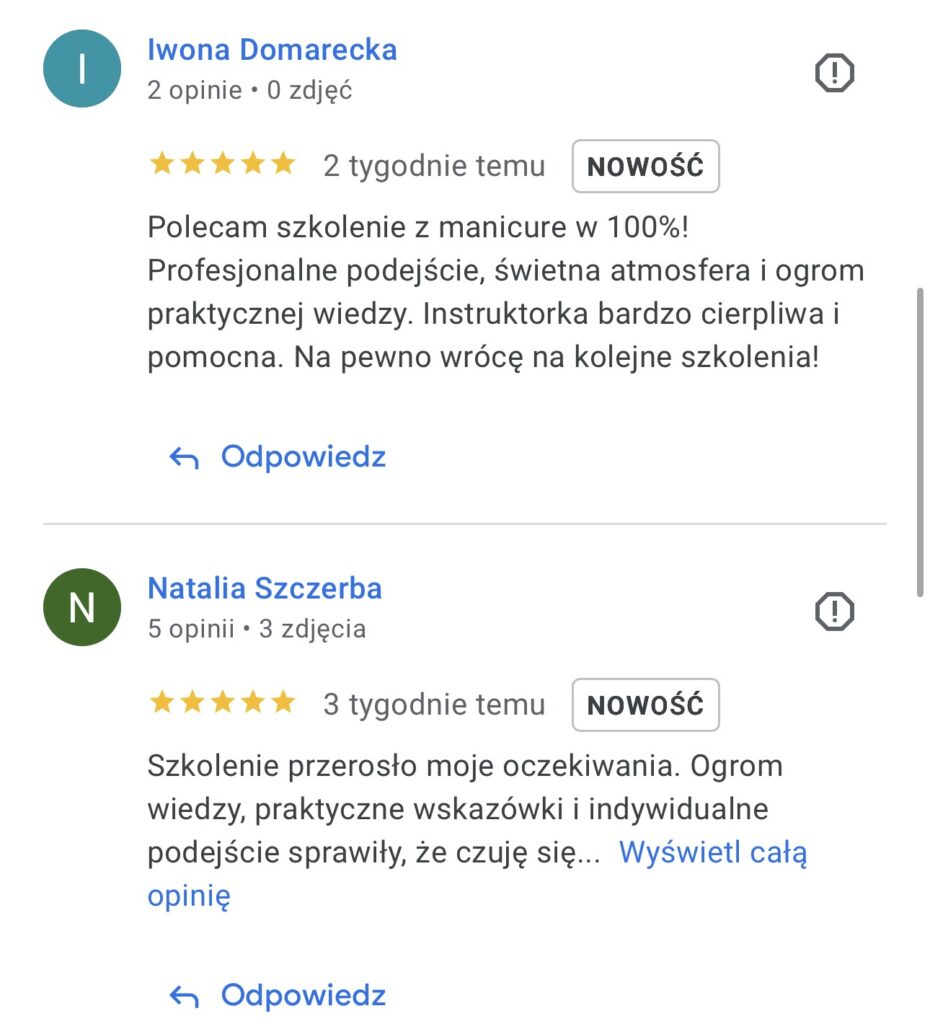The width and height of the screenshot is (930, 1024).
Task: Click "Odpowiedz" text under Natalia's review
Action: click(303, 995)
